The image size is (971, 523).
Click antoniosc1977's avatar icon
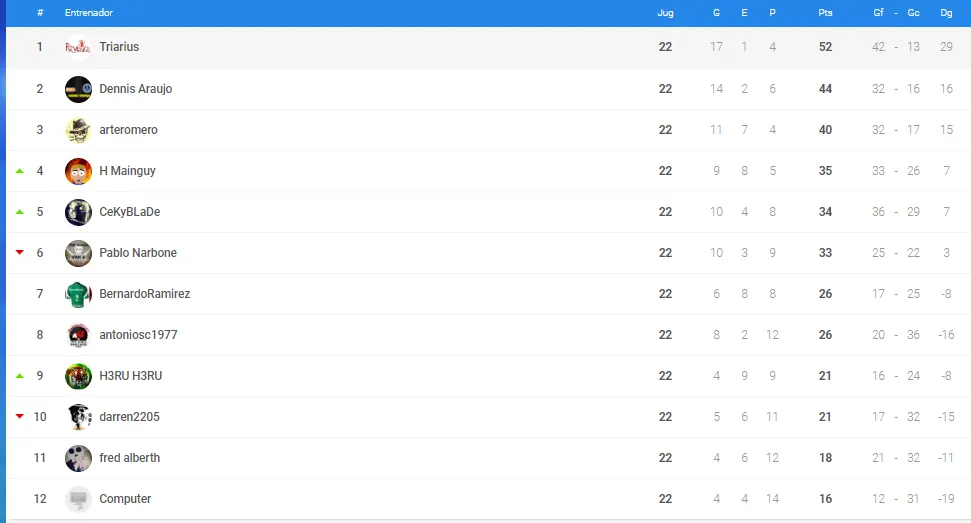78,335
